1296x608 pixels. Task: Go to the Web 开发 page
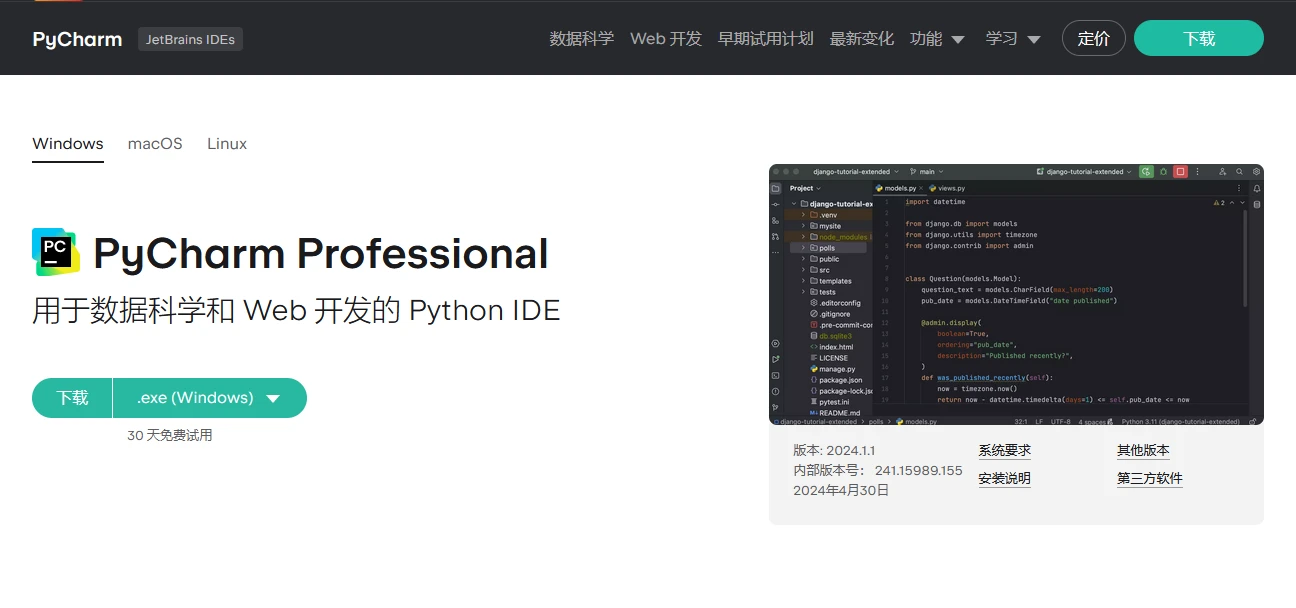click(x=666, y=39)
